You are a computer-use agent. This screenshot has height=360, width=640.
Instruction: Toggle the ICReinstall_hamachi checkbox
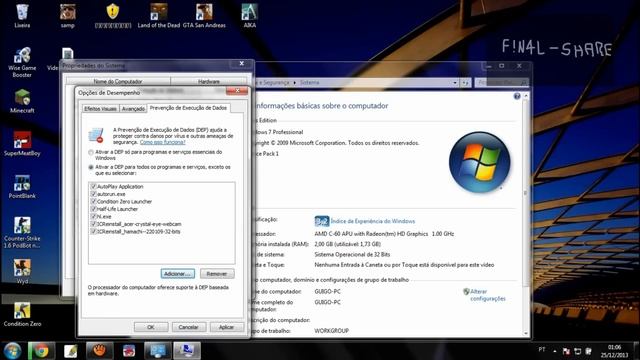click(x=93, y=231)
